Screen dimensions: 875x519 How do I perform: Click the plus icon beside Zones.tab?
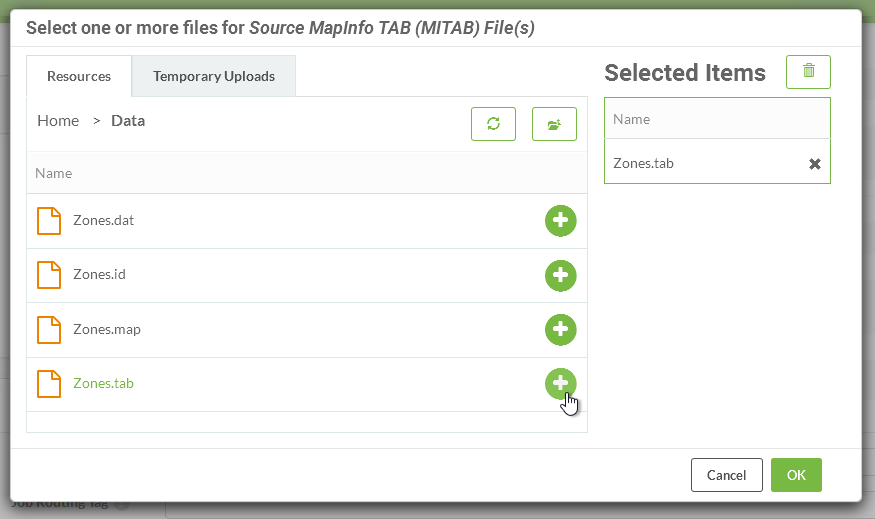coord(560,383)
